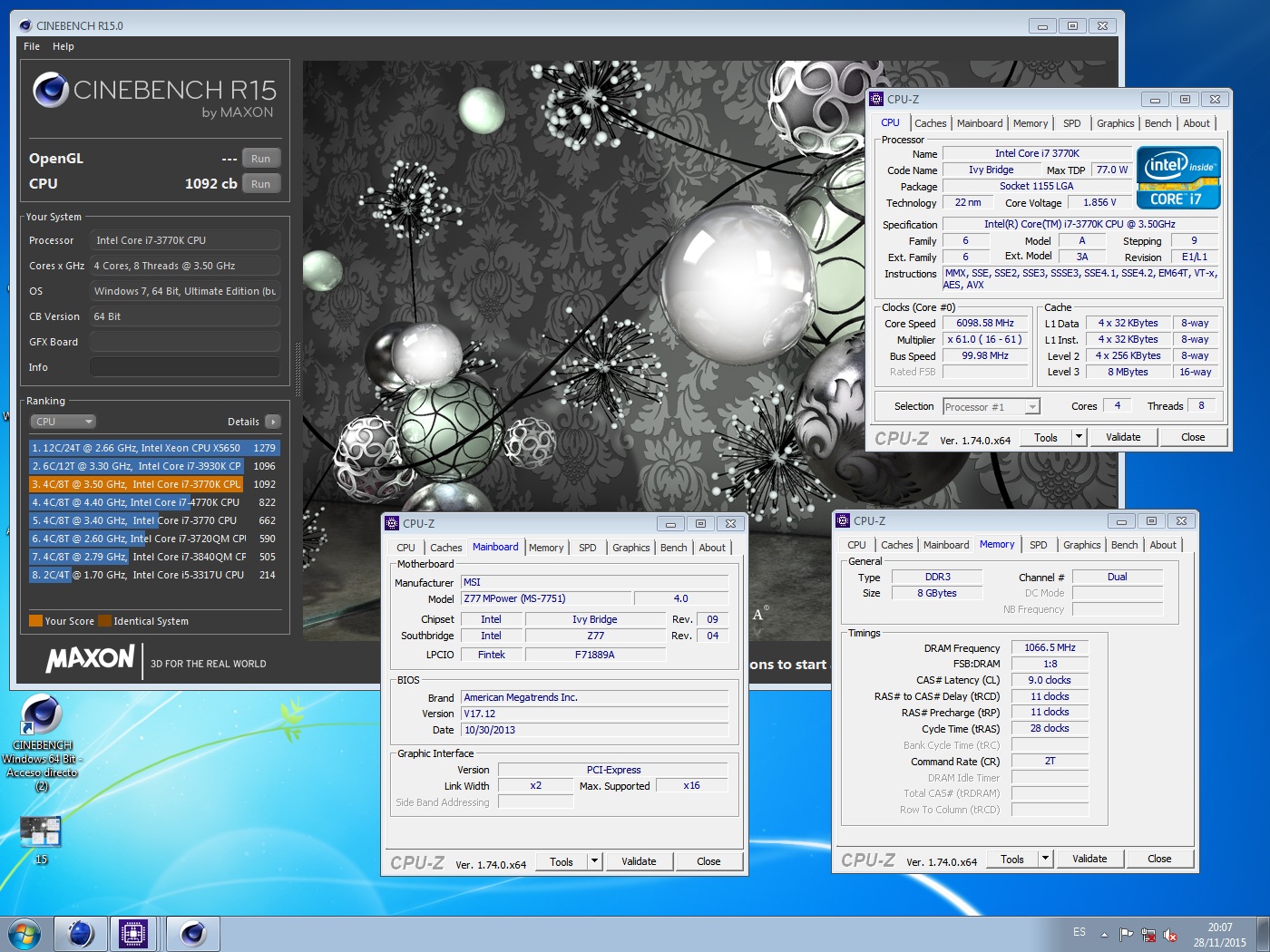Open Memory tab in CPU-Z Mainboard window
The image size is (1270, 952).
pyautogui.click(x=546, y=548)
